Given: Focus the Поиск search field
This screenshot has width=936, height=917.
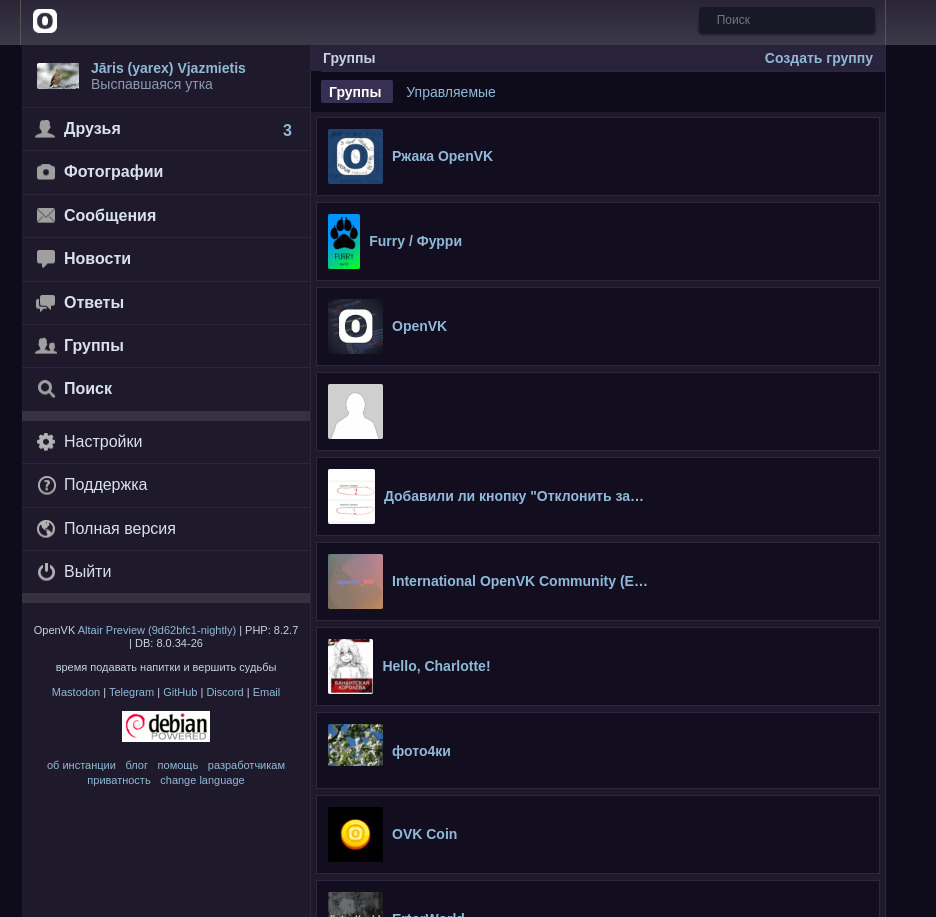Looking at the screenshot, I should [787, 20].
